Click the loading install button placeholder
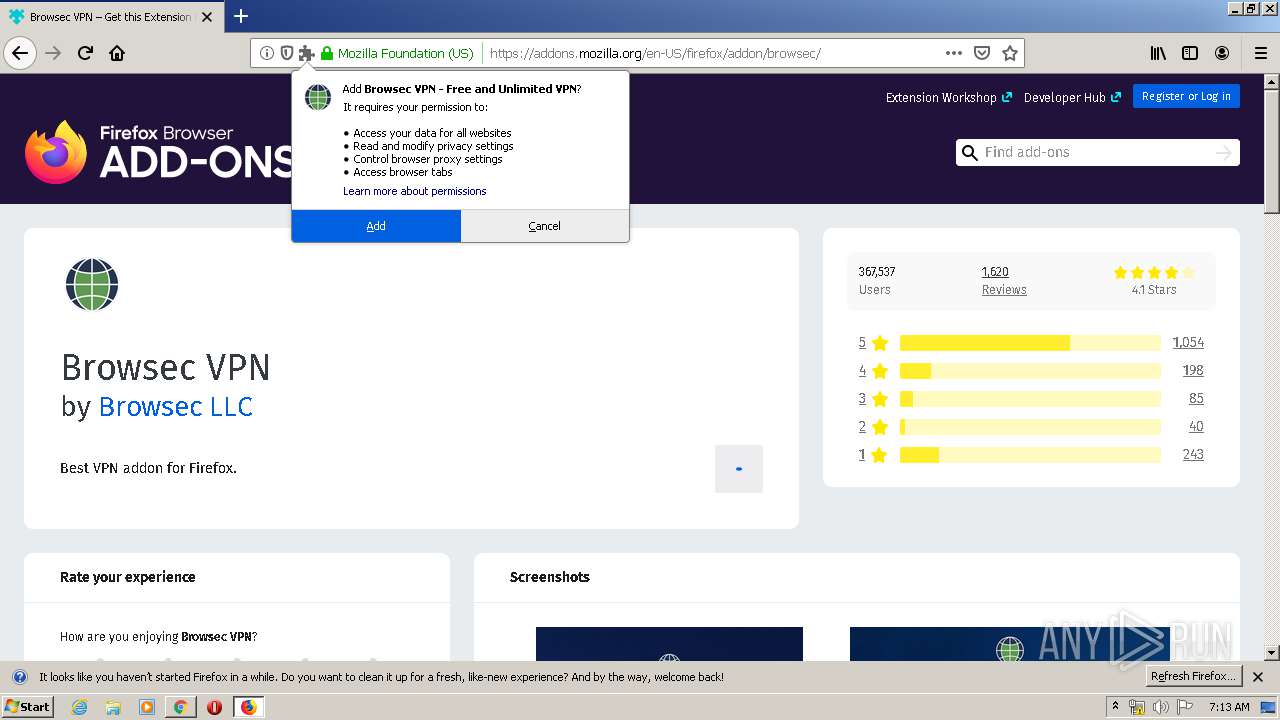The width and height of the screenshot is (1280, 720). tap(739, 469)
